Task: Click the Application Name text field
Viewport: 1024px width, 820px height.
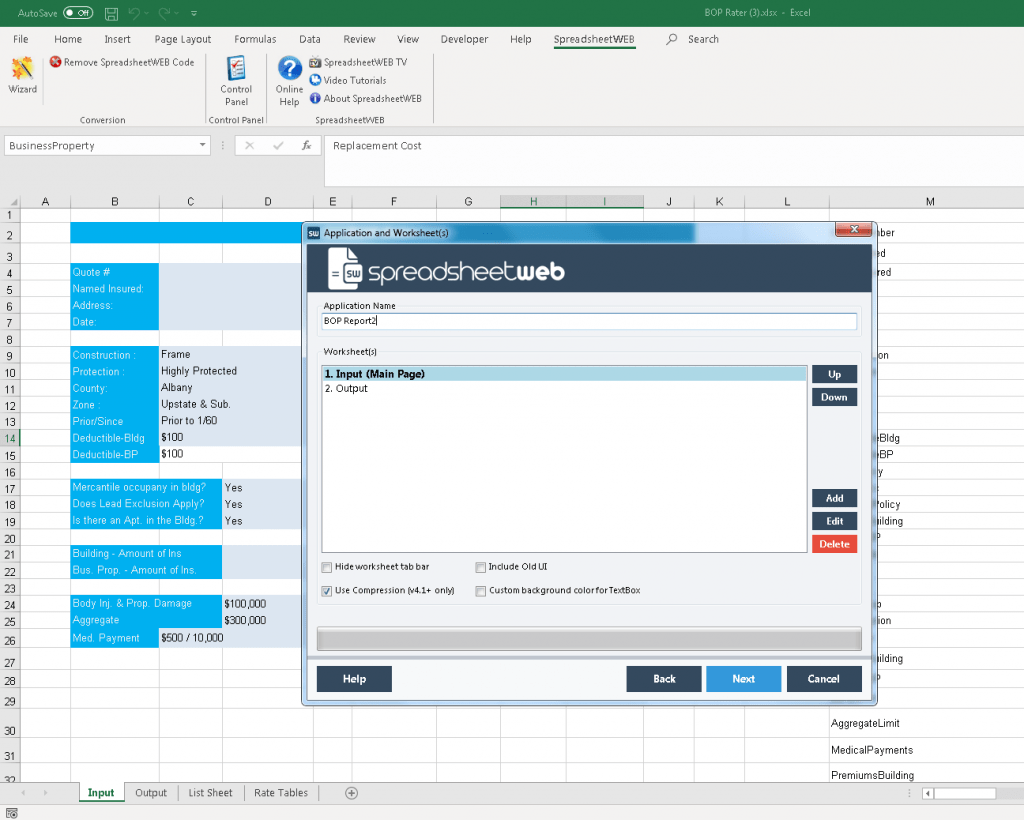Action: pos(589,321)
